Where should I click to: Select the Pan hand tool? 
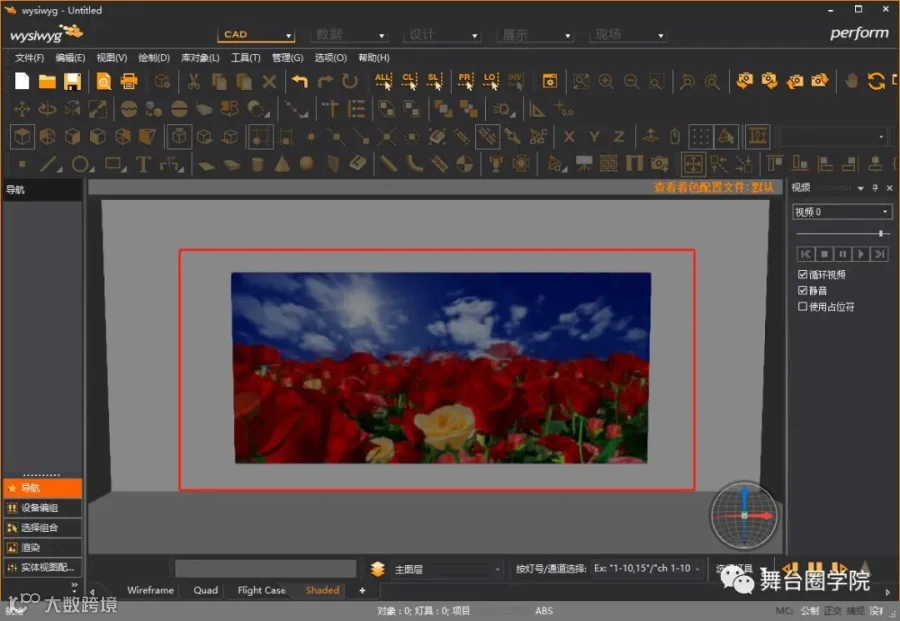pos(851,82)
